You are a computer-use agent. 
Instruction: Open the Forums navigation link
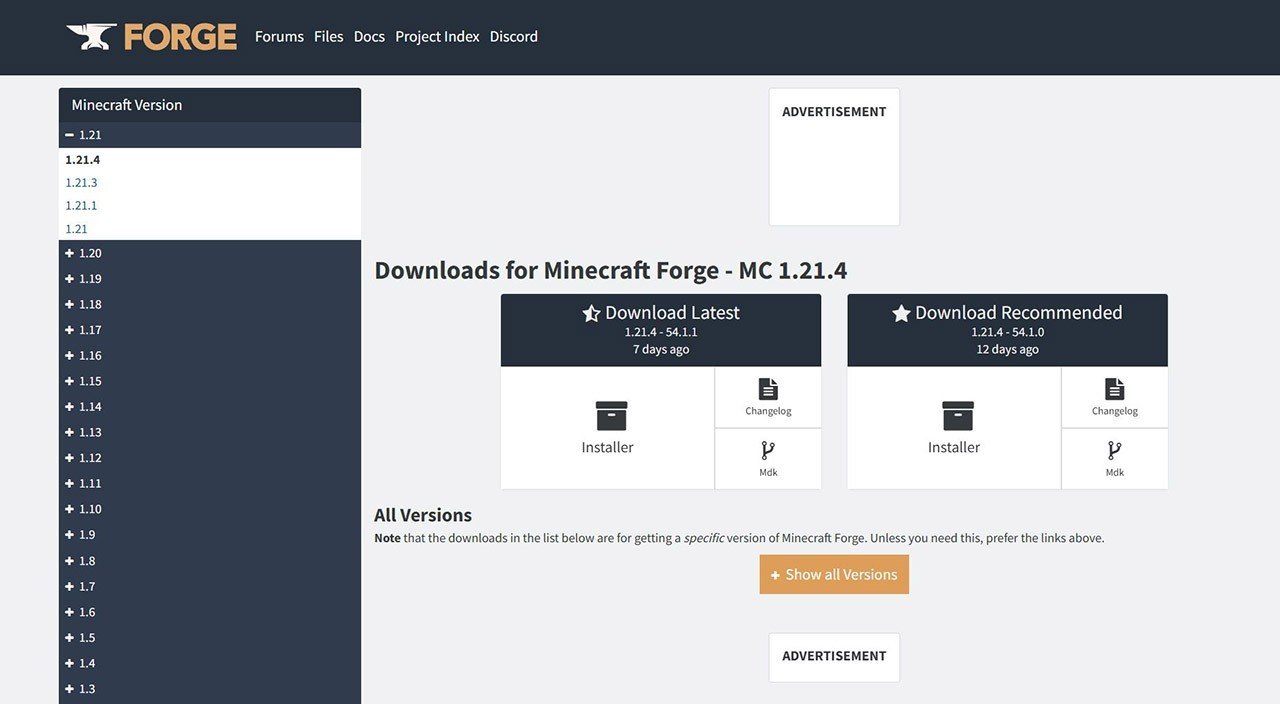click(279, 37)
